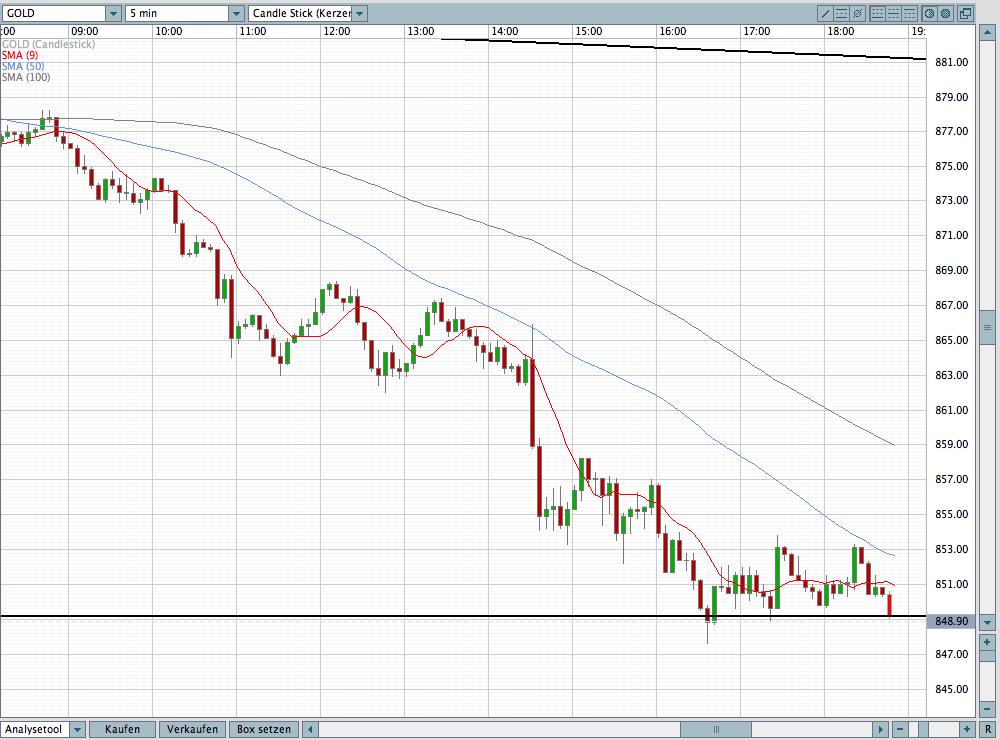This screenshot has height=740, width=1000.
Task: Open the Candle Stick chart type dropdown arrow
Action: pyautogui.click(x=359, y=13)
